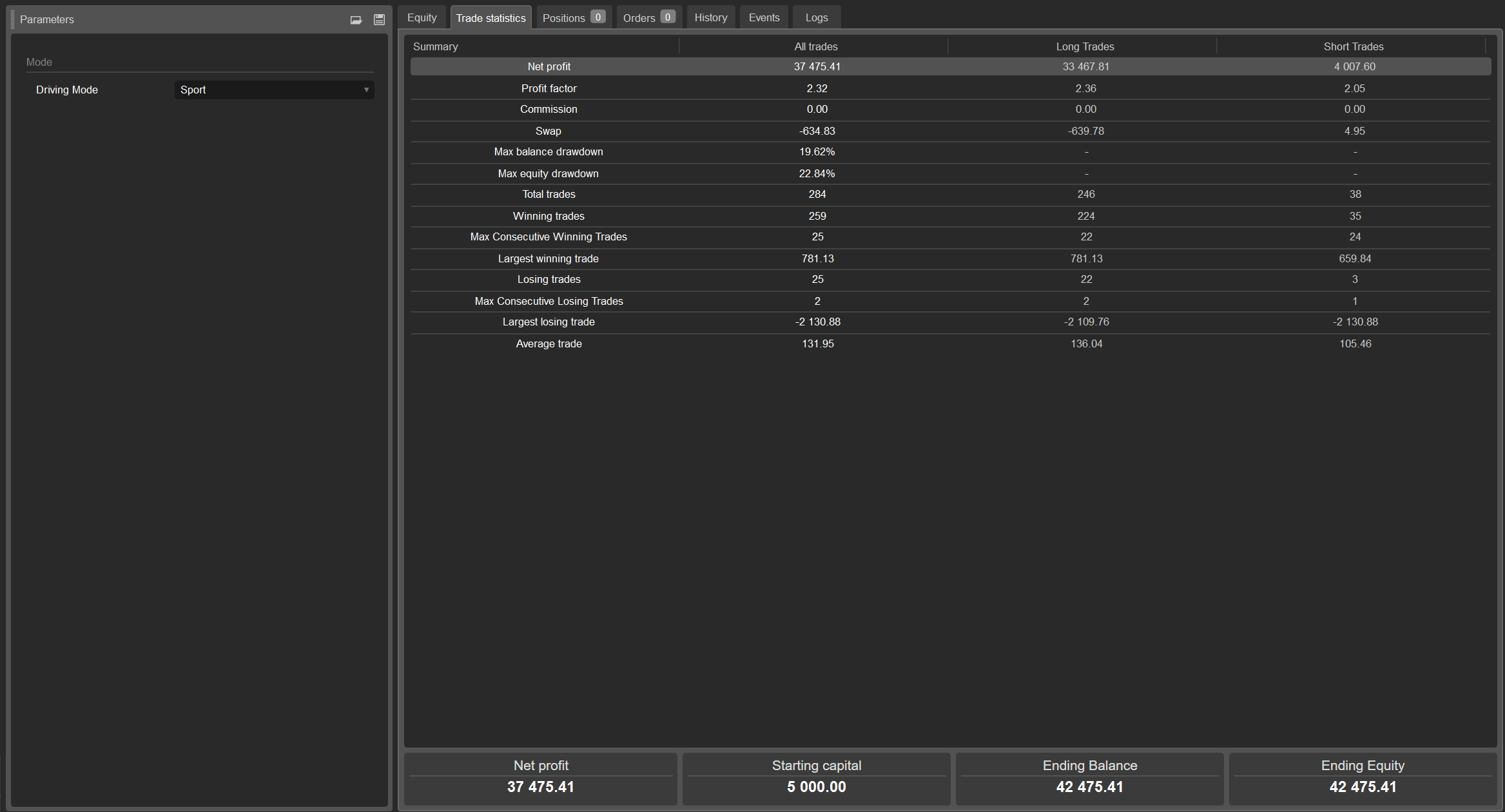Open the Positions tab
1505x812 pixels.
(573, 18)
